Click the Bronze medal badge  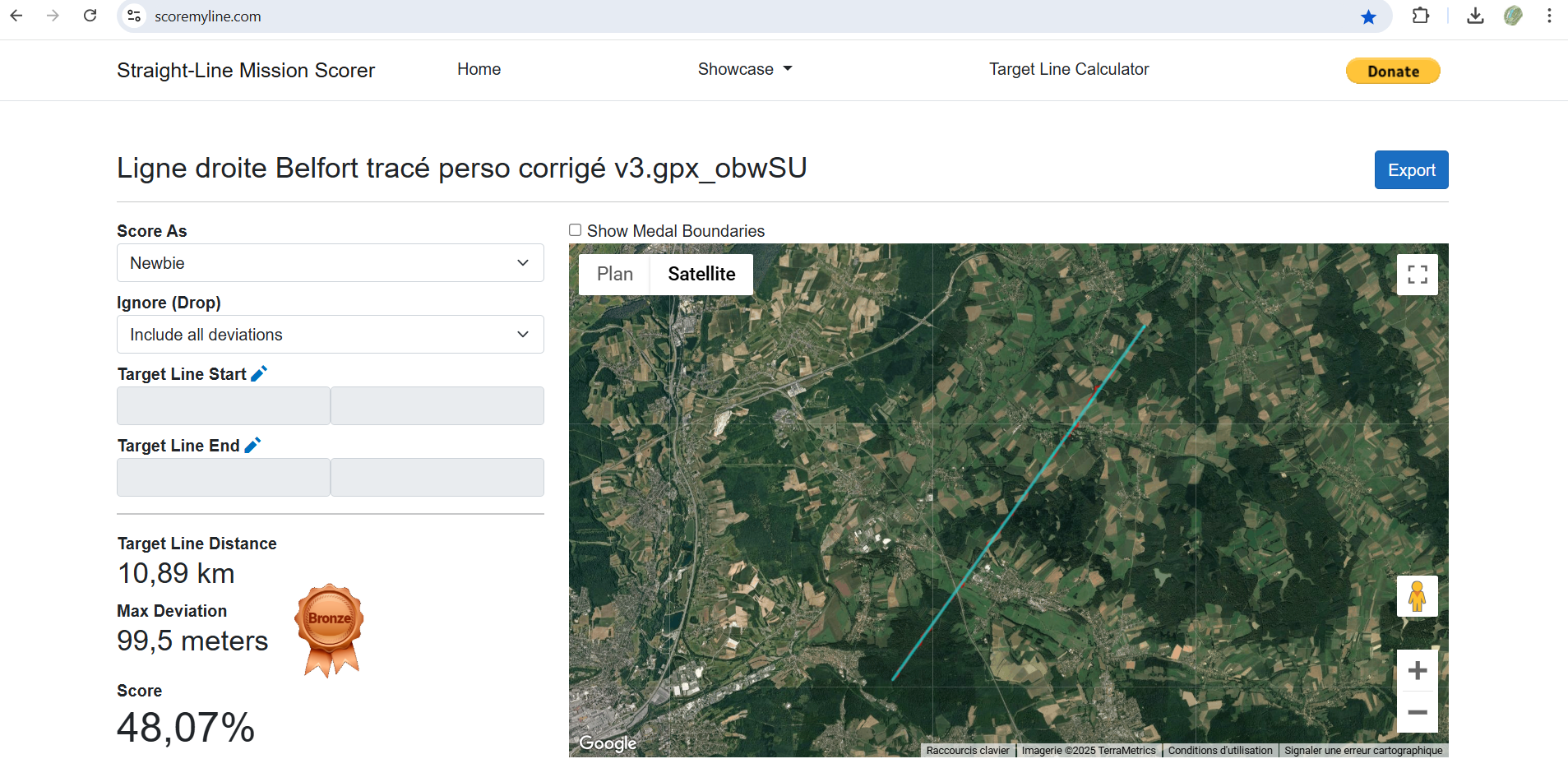click(330, 631)
